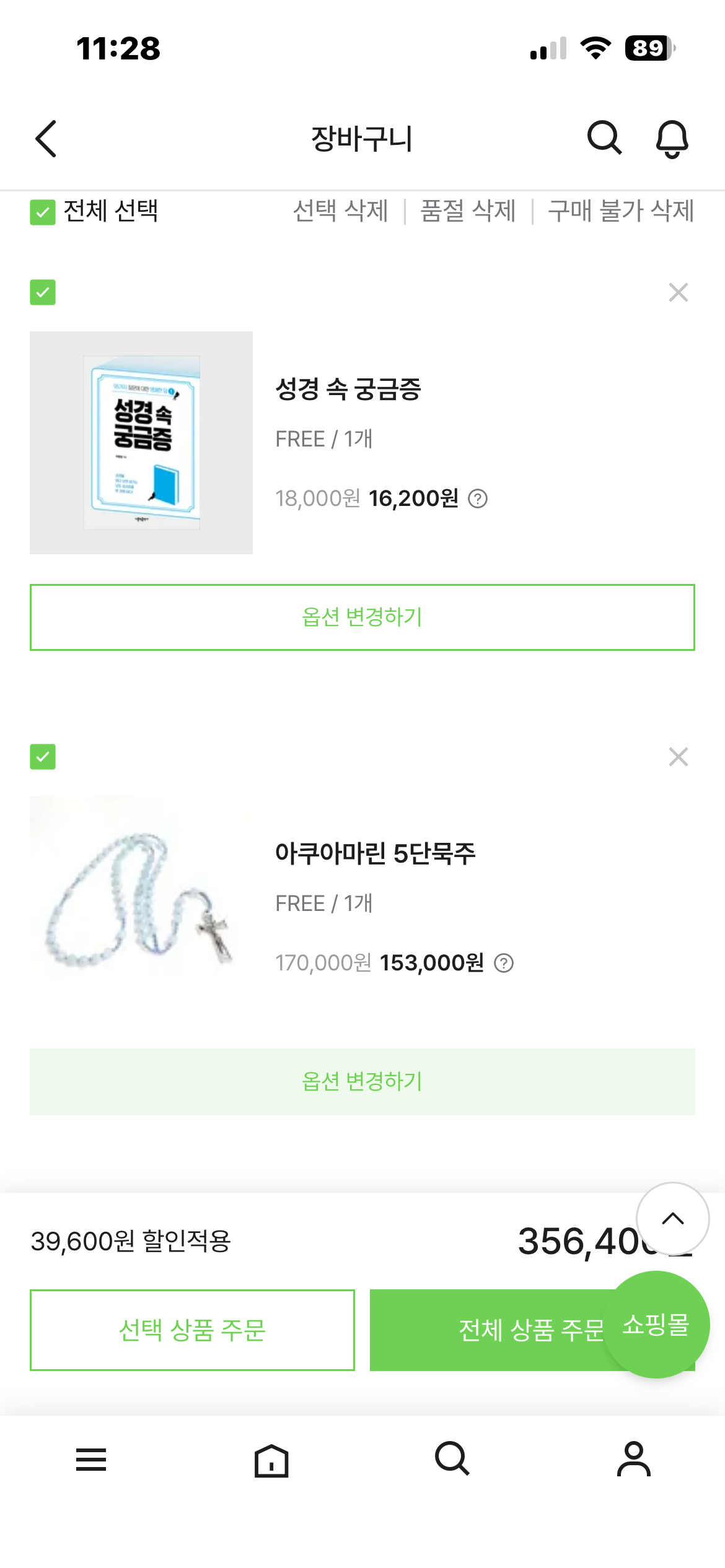This screenshot has width=725, height=1568.
Task: Open the 성경 속 궁금증 book thumbnail
Action: [141, 443]
